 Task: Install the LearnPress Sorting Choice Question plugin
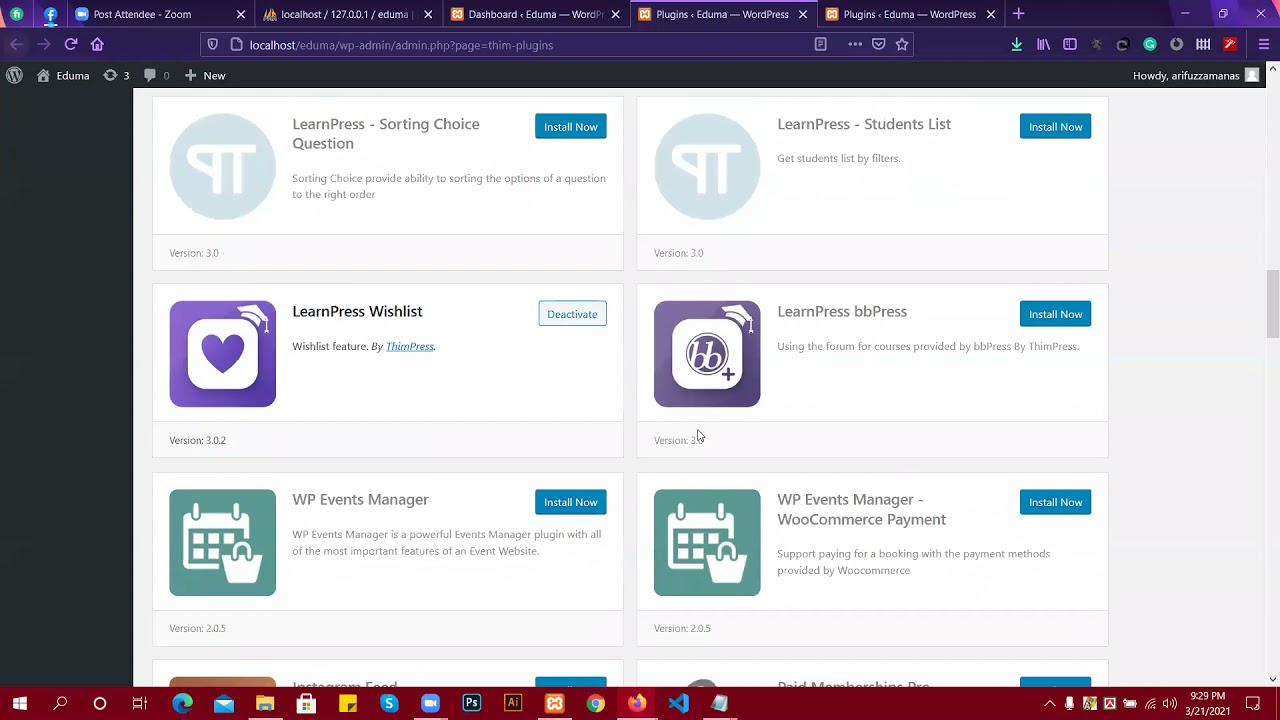point(571,127)
